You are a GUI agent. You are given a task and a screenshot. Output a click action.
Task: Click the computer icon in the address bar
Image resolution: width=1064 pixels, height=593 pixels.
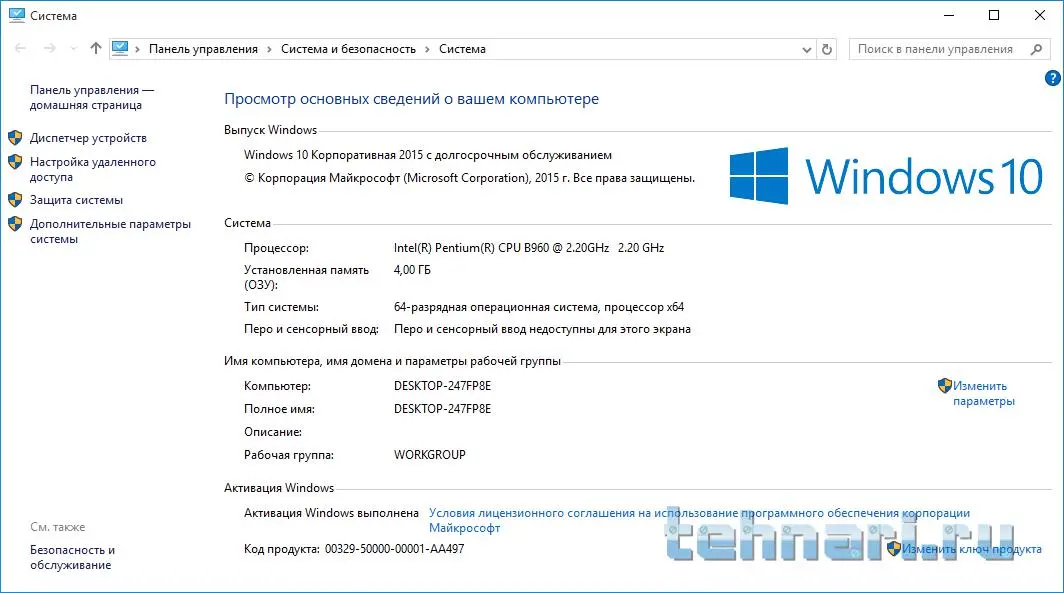[120, 48]
